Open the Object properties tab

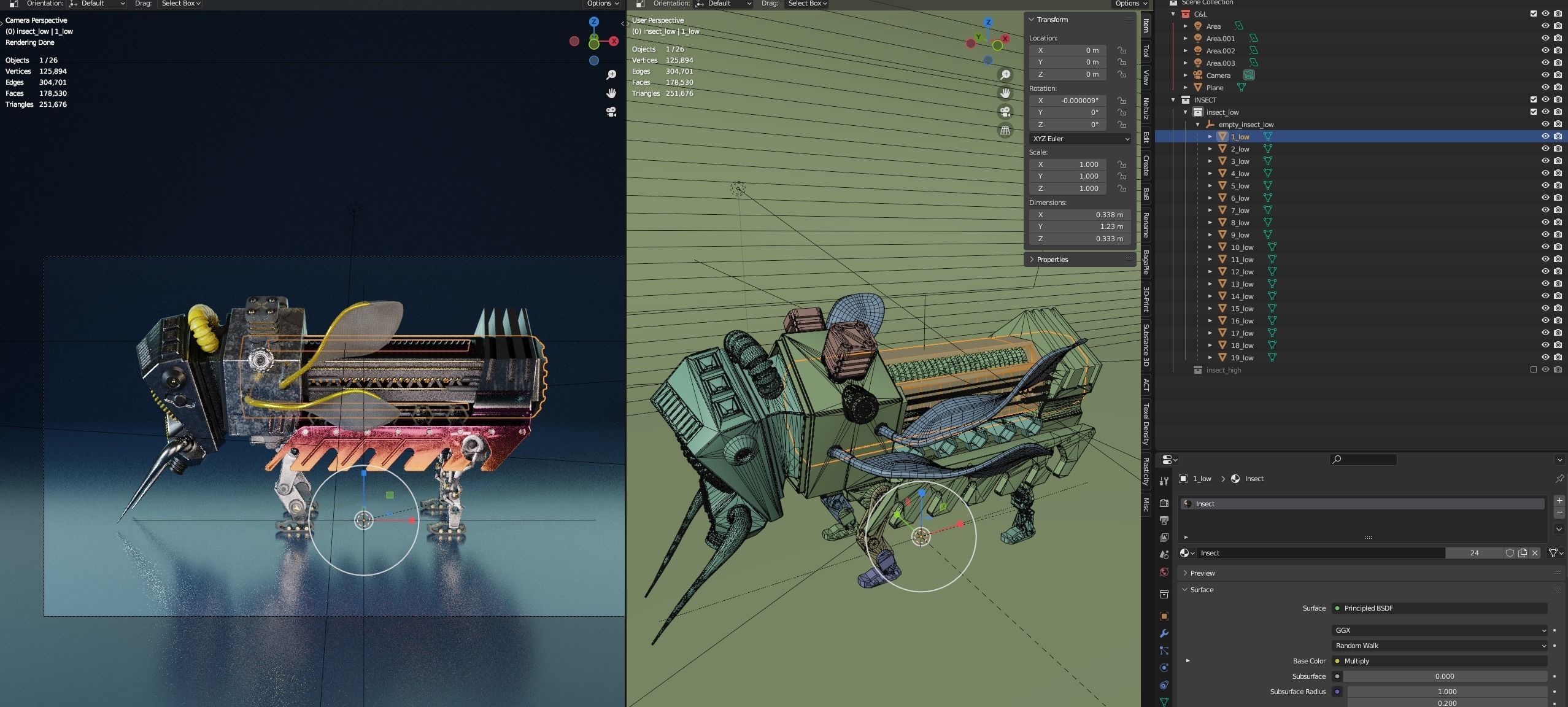[1164, 616]
